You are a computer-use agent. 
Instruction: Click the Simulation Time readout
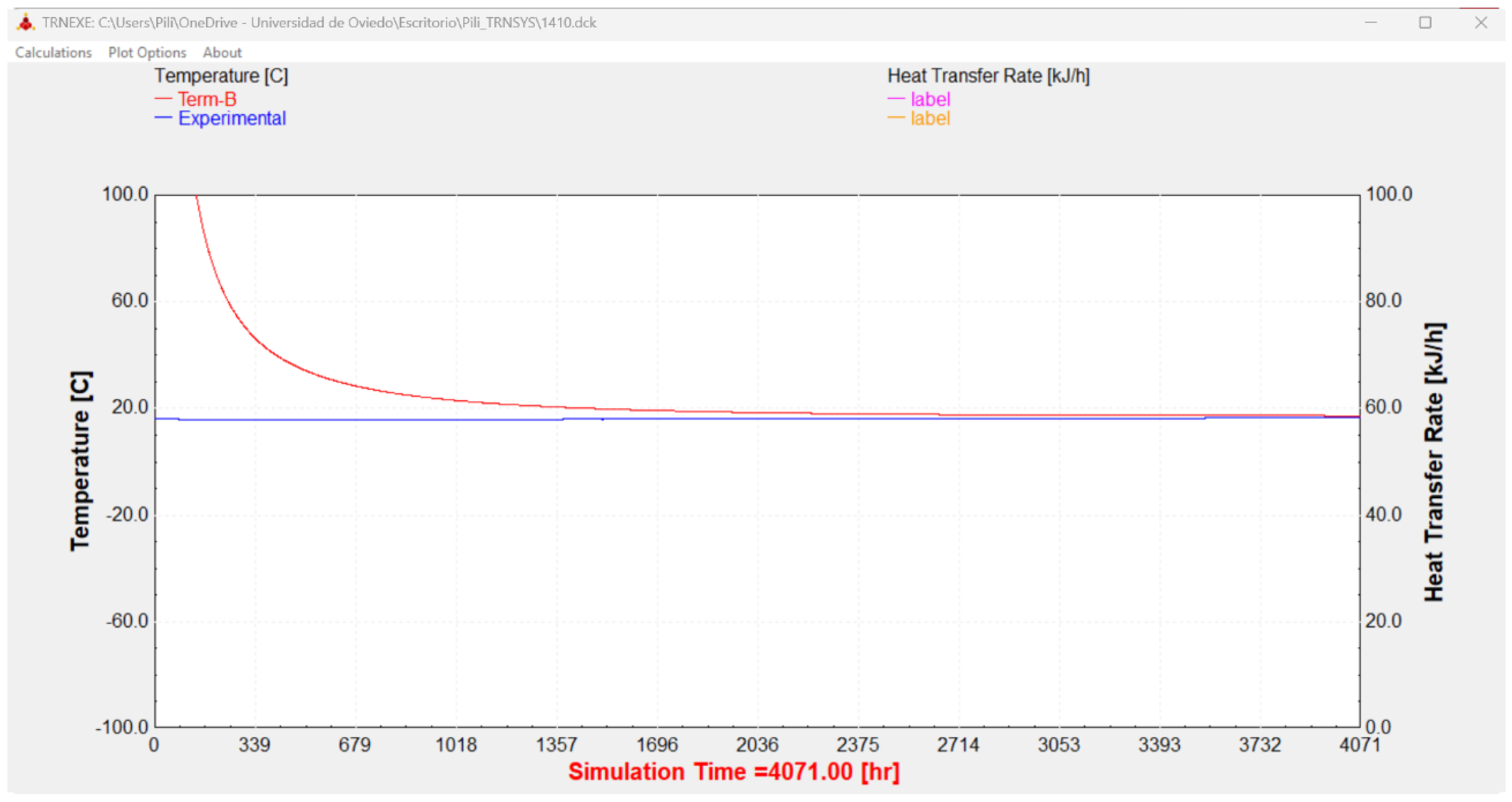pyautogui.click(x=733, y=772)
